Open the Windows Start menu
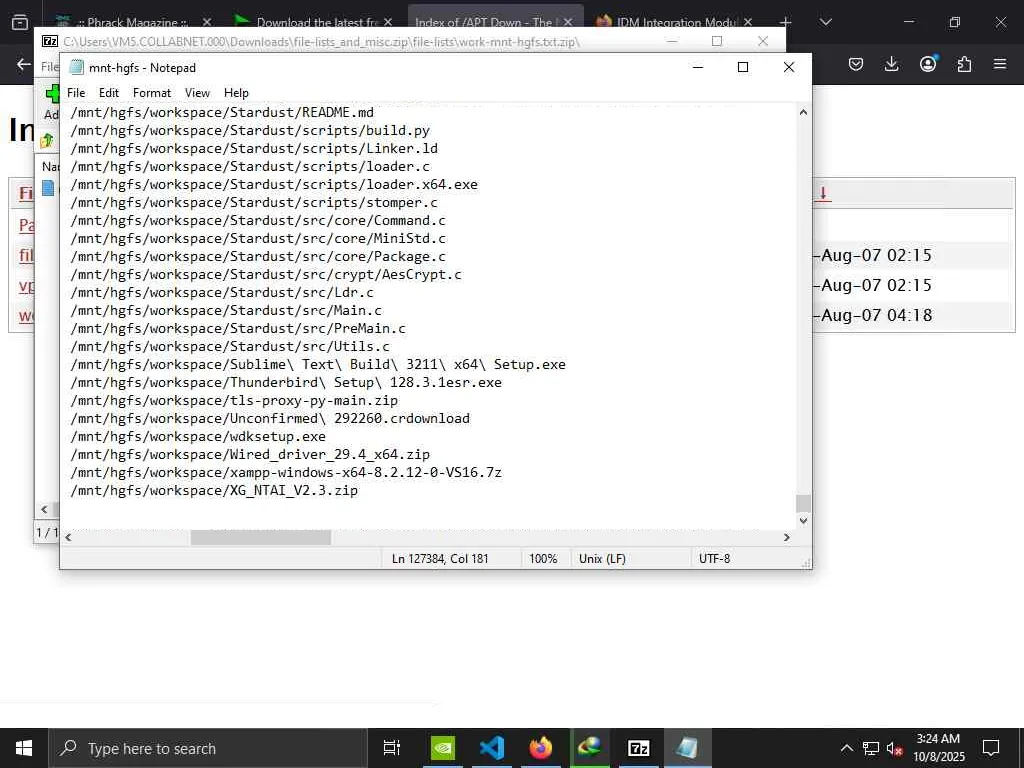This screenshot has width=1024, height=768. [x=24, y=748]
